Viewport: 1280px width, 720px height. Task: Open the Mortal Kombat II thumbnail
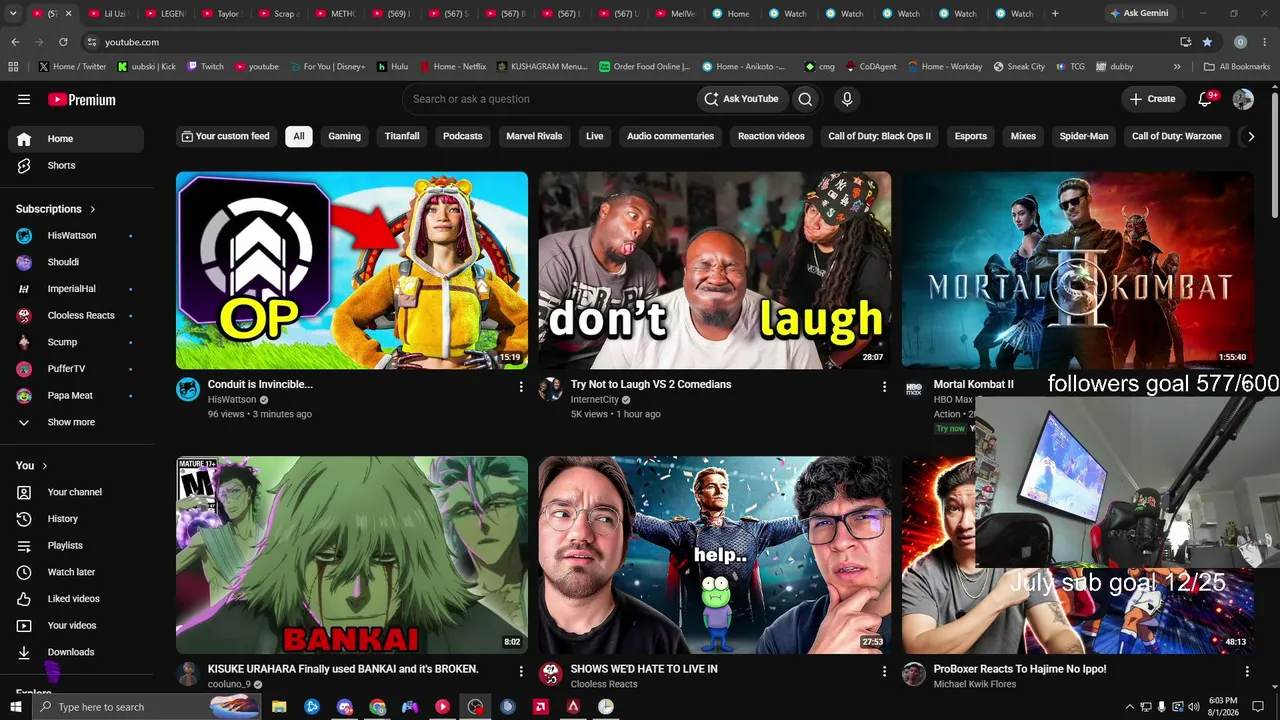click(1077, 270)
